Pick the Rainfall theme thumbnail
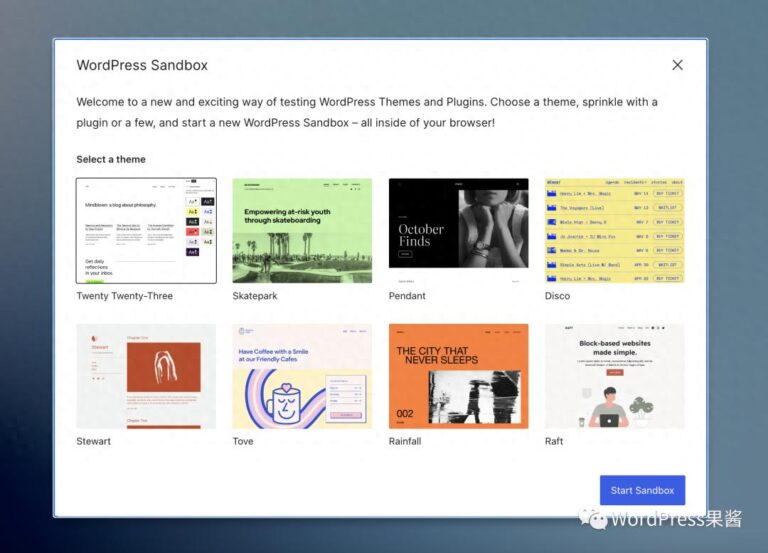Screen dimensions: 768x553 pos(458,376)
